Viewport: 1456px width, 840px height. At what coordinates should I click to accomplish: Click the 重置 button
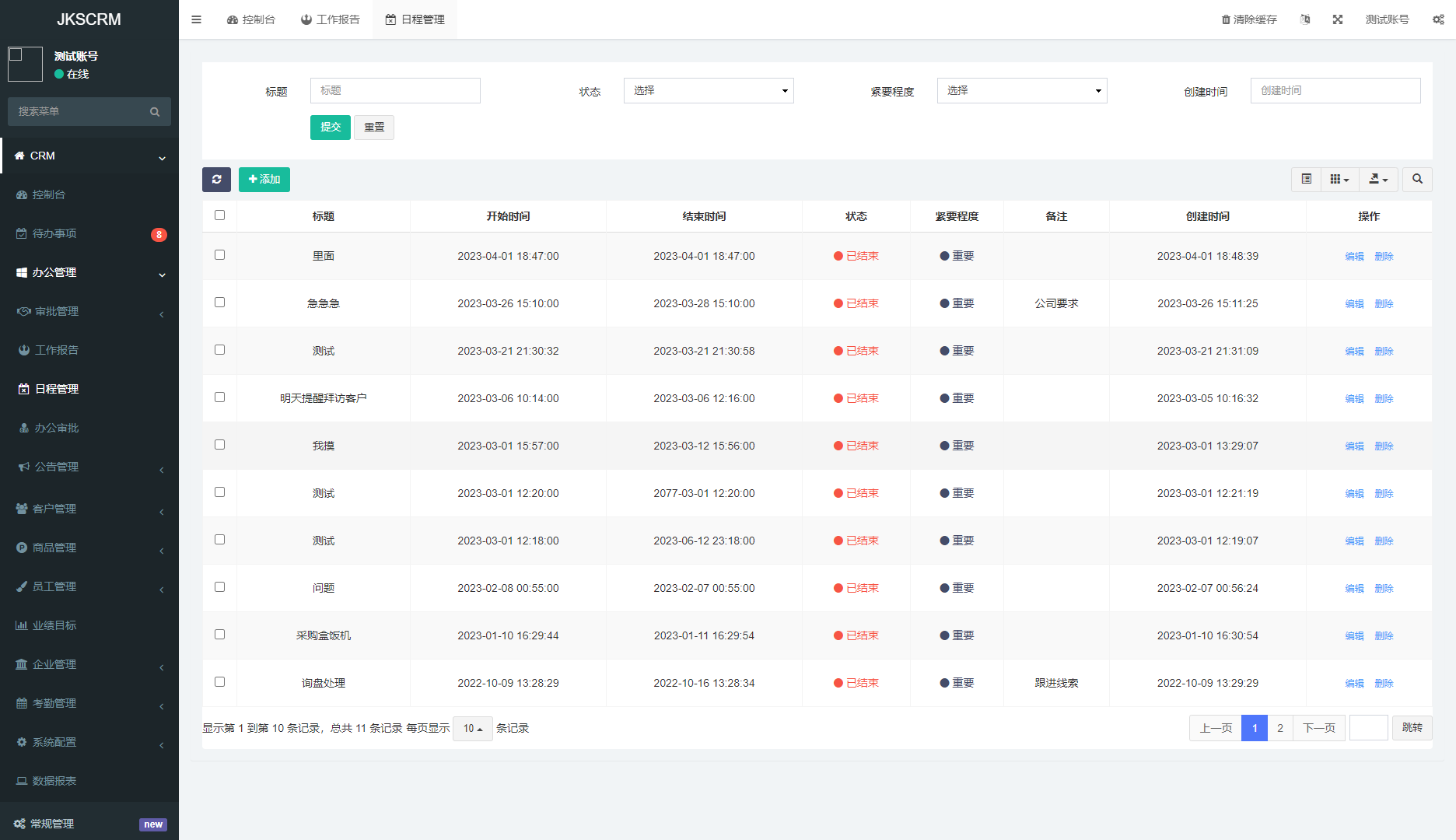pyautogui.click(x=374, y=128)
